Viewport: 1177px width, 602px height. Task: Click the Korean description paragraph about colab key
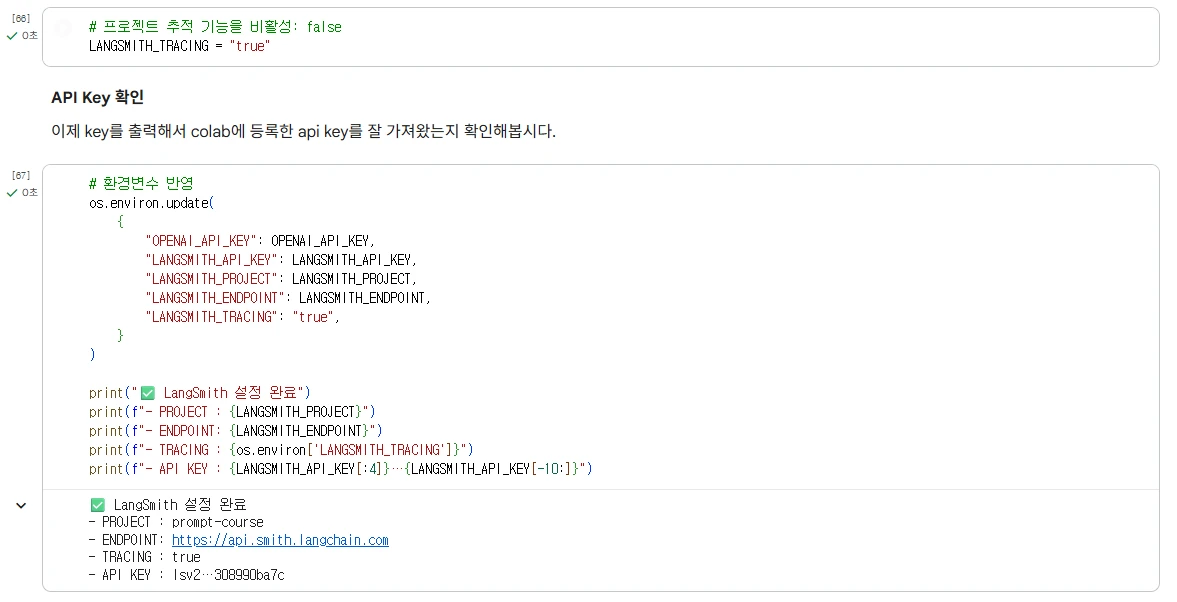point(303,131)
